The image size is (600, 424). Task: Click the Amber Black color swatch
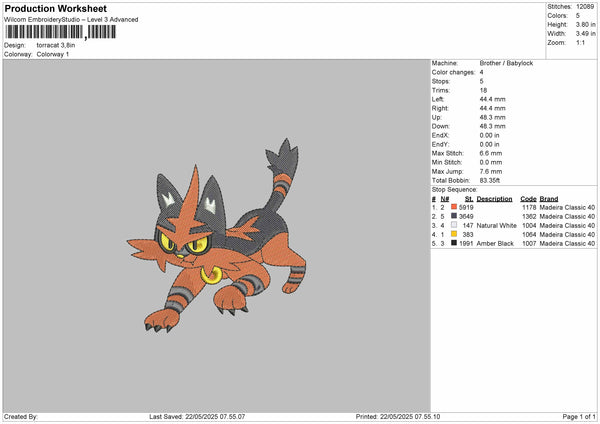[454, 243]
